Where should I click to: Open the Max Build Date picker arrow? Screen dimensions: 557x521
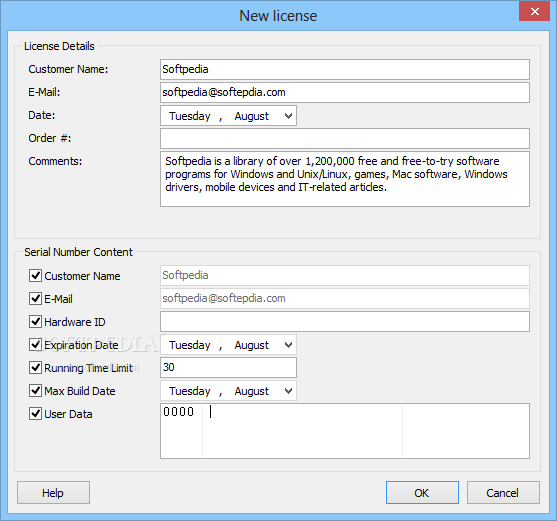pyautogui.click(x=288, y=391)
